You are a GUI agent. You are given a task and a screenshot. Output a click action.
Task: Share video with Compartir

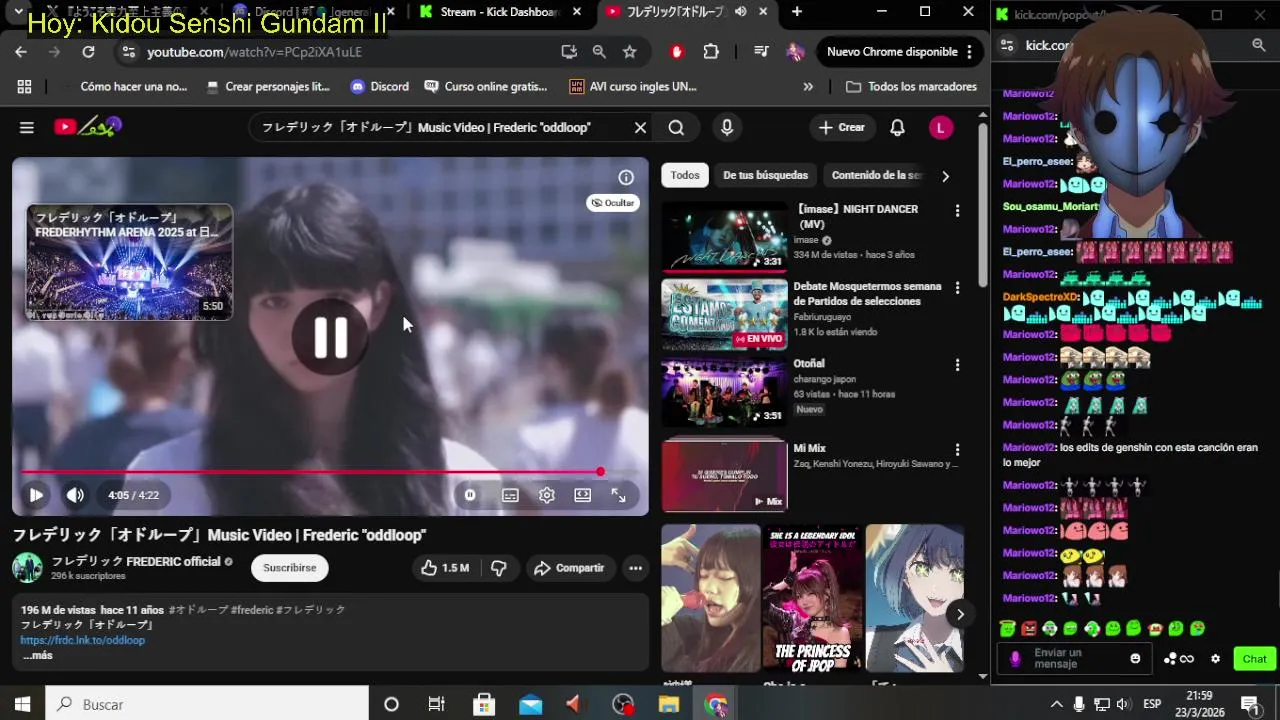[x=569, y=568]
